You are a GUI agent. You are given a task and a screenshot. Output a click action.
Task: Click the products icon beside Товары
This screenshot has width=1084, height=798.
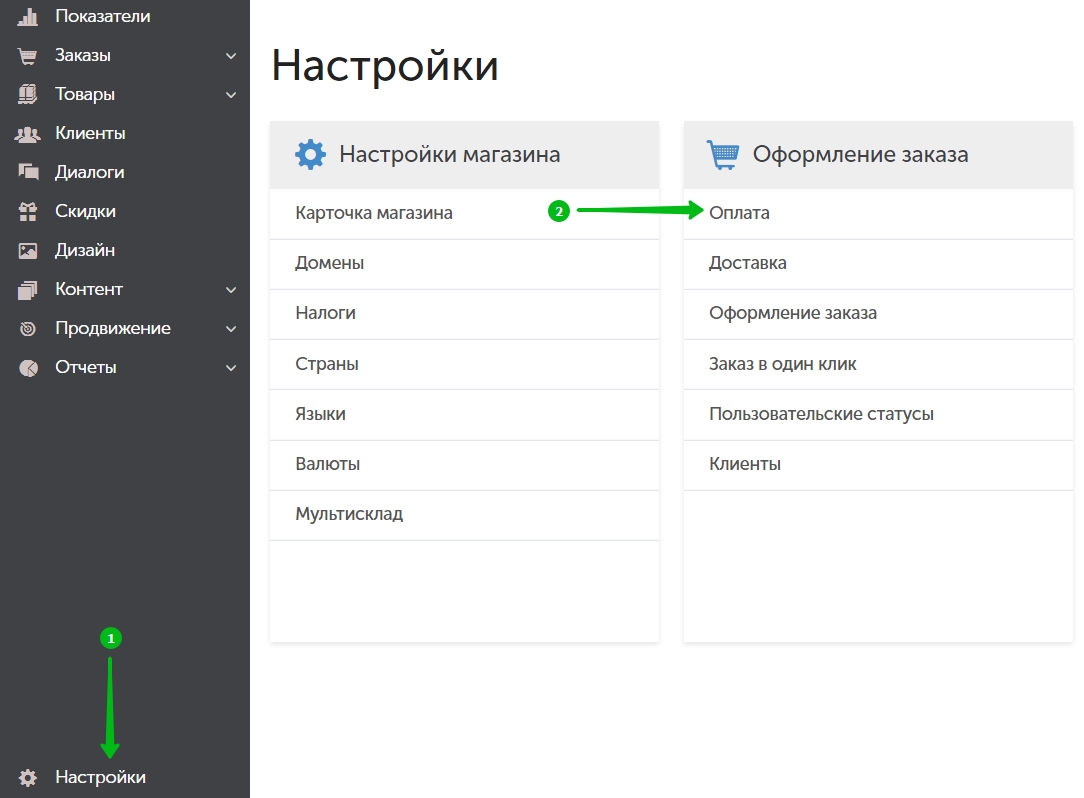(x=28, y=95)
